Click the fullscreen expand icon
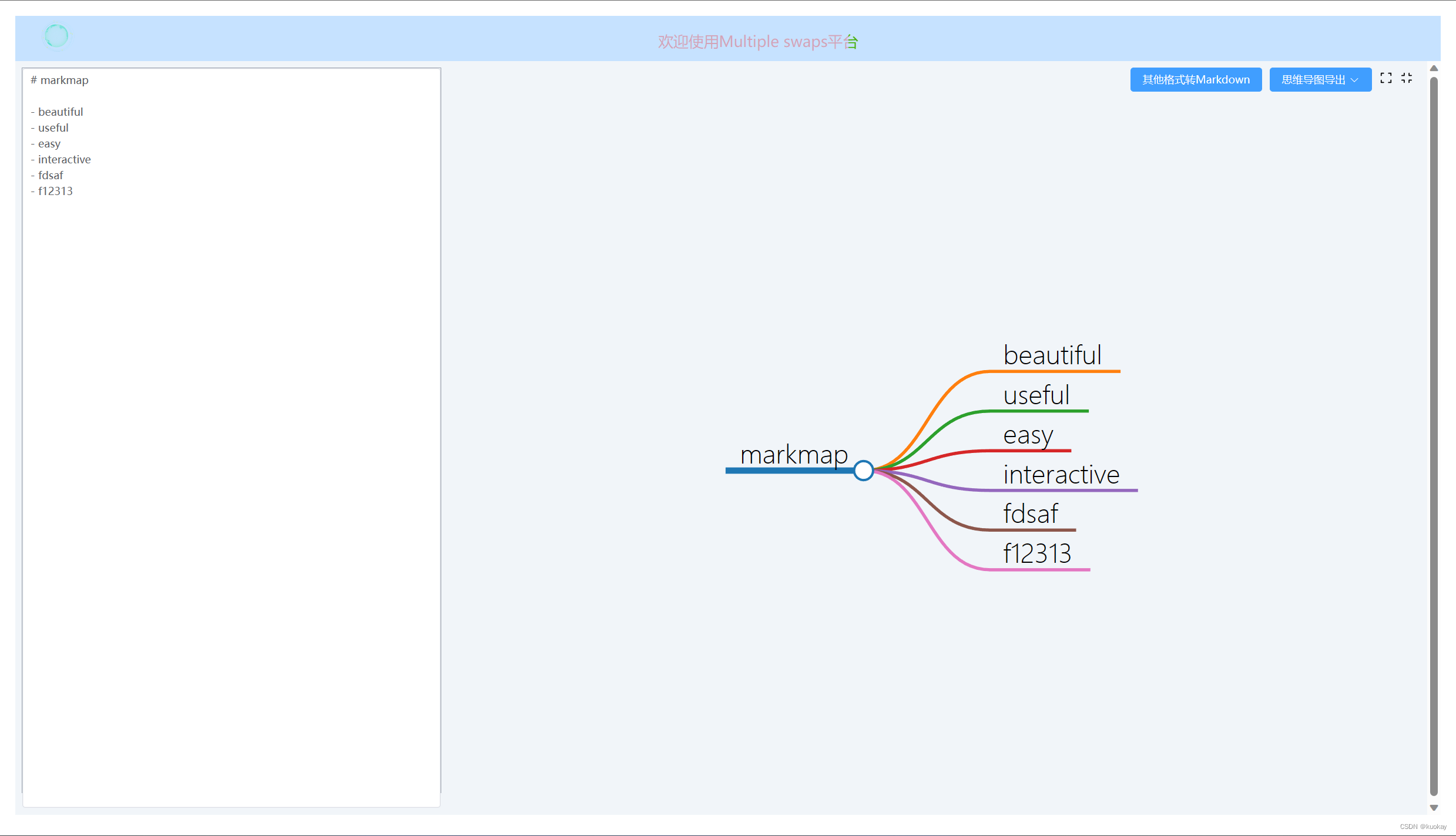Viewport: 1456px width, 836px height. (1386, 78)
